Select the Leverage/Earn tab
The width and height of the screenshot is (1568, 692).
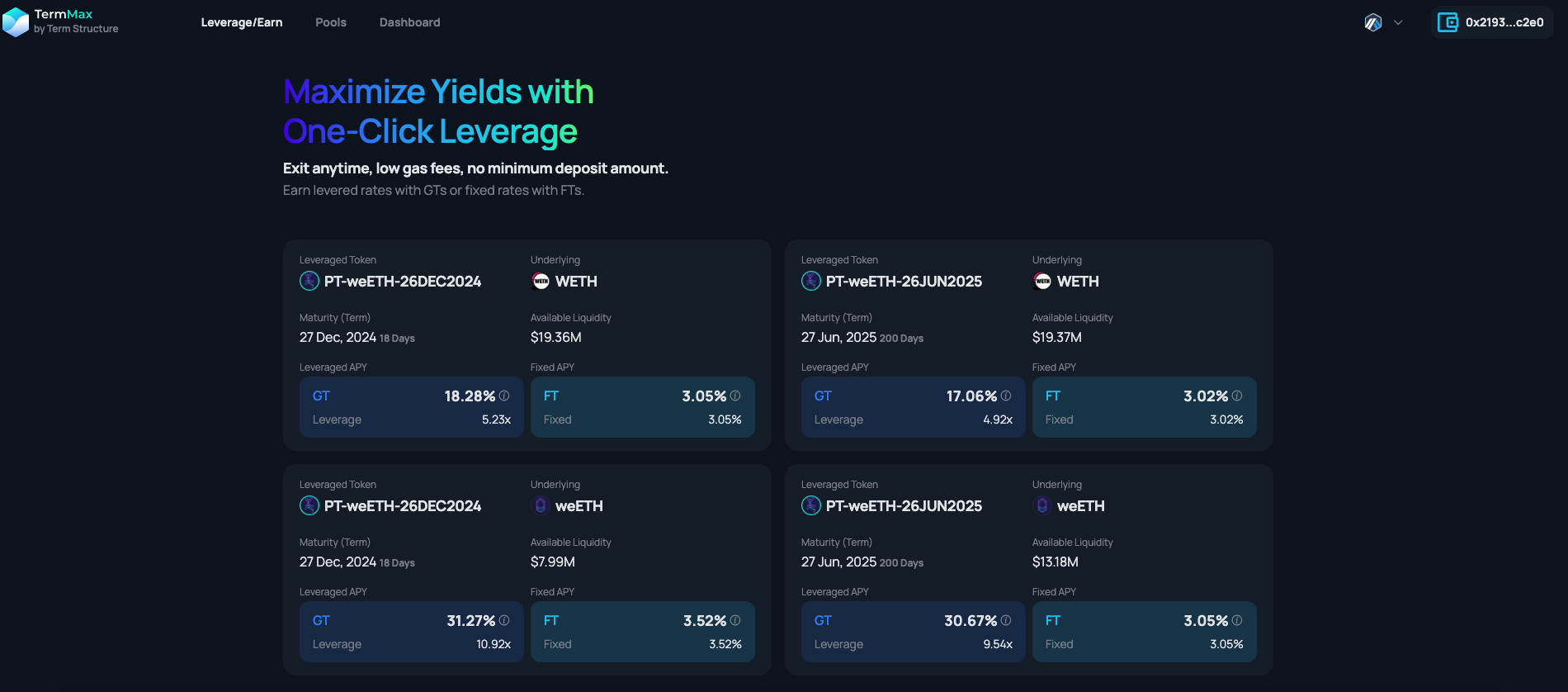coord(242,22)
